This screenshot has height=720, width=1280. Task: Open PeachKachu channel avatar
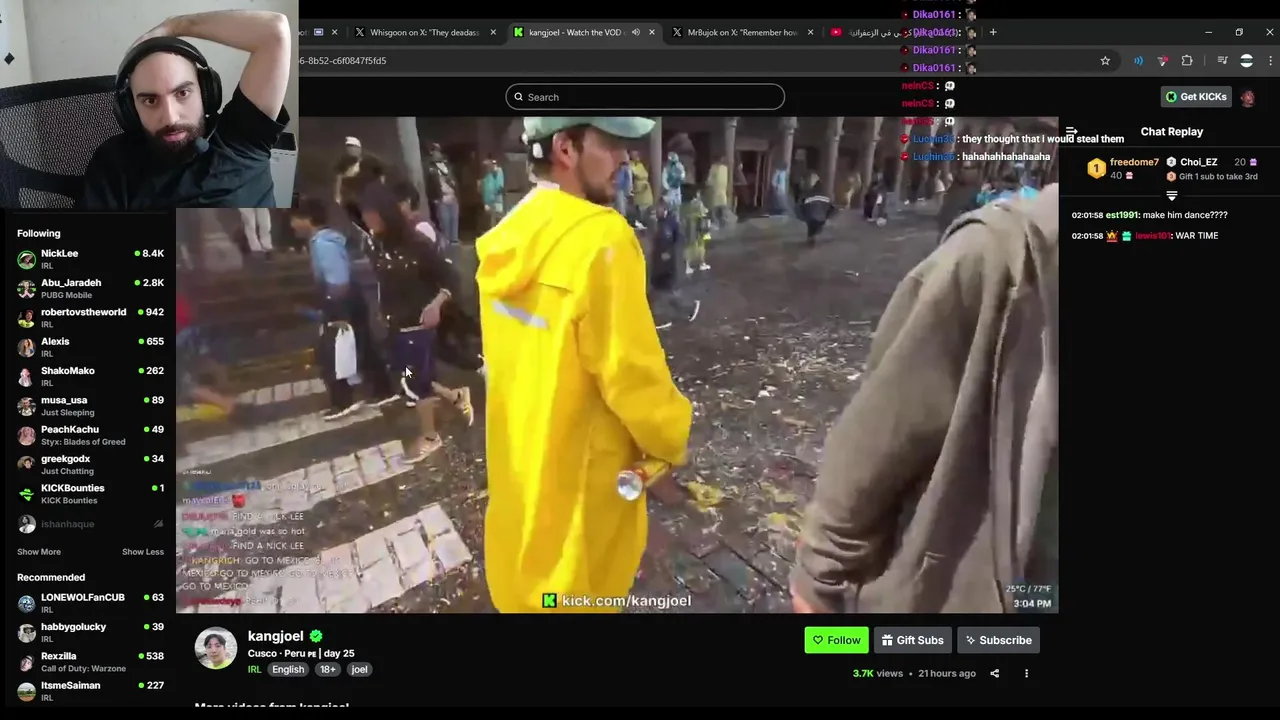[27, 436]
